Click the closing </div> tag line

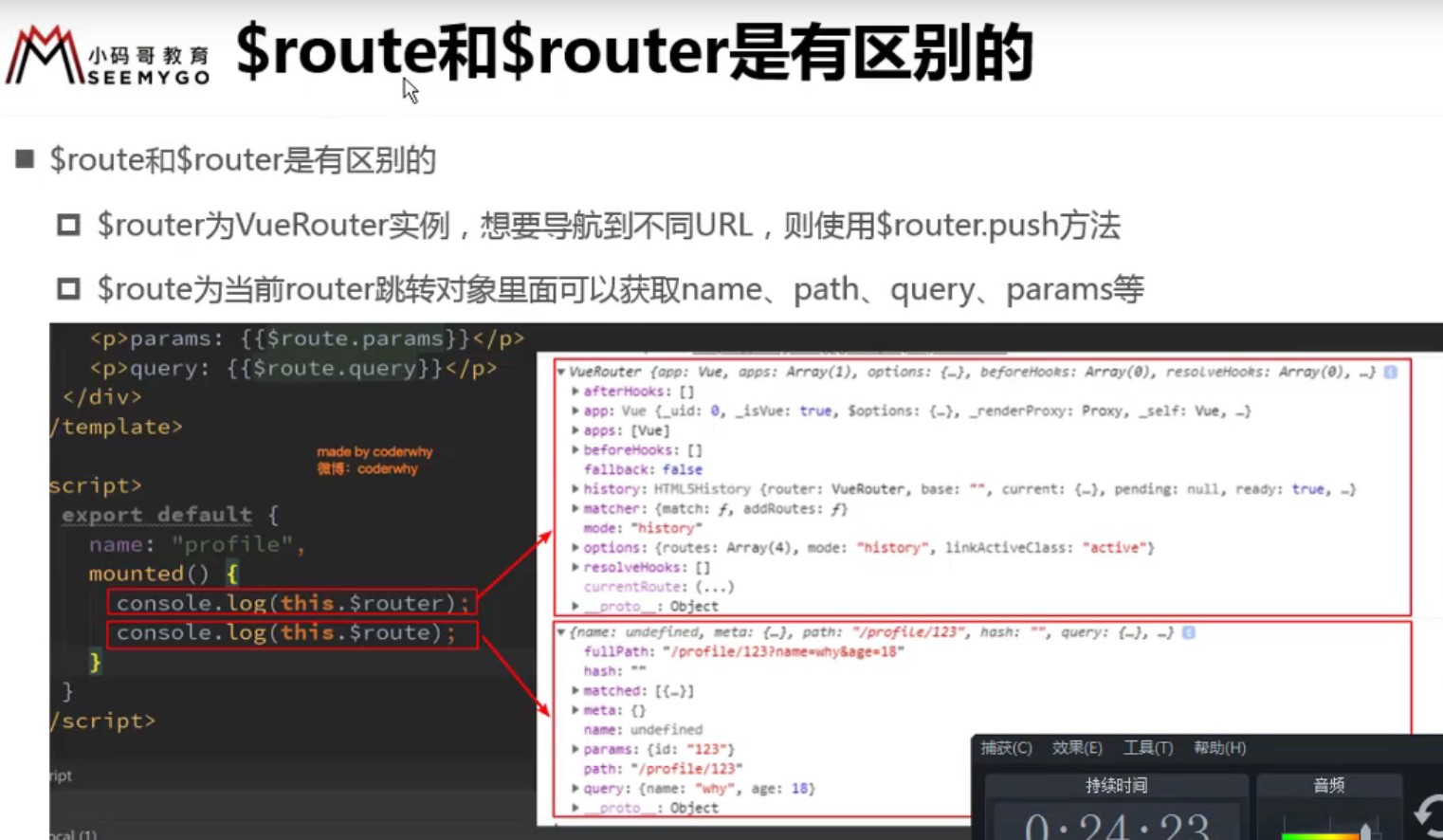[101, 397]
